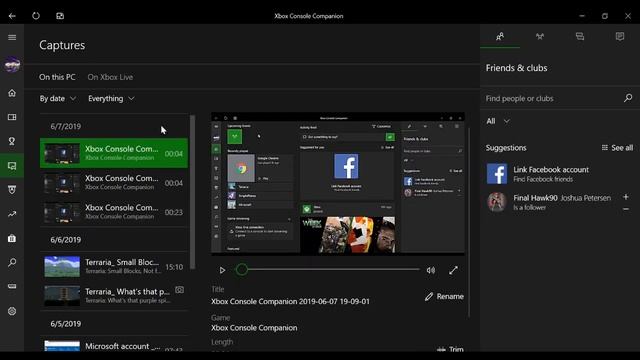Viewport: 640px width, 360px height.
Task: Click the capture details pane scrollbar
Action: coord(469,222)
